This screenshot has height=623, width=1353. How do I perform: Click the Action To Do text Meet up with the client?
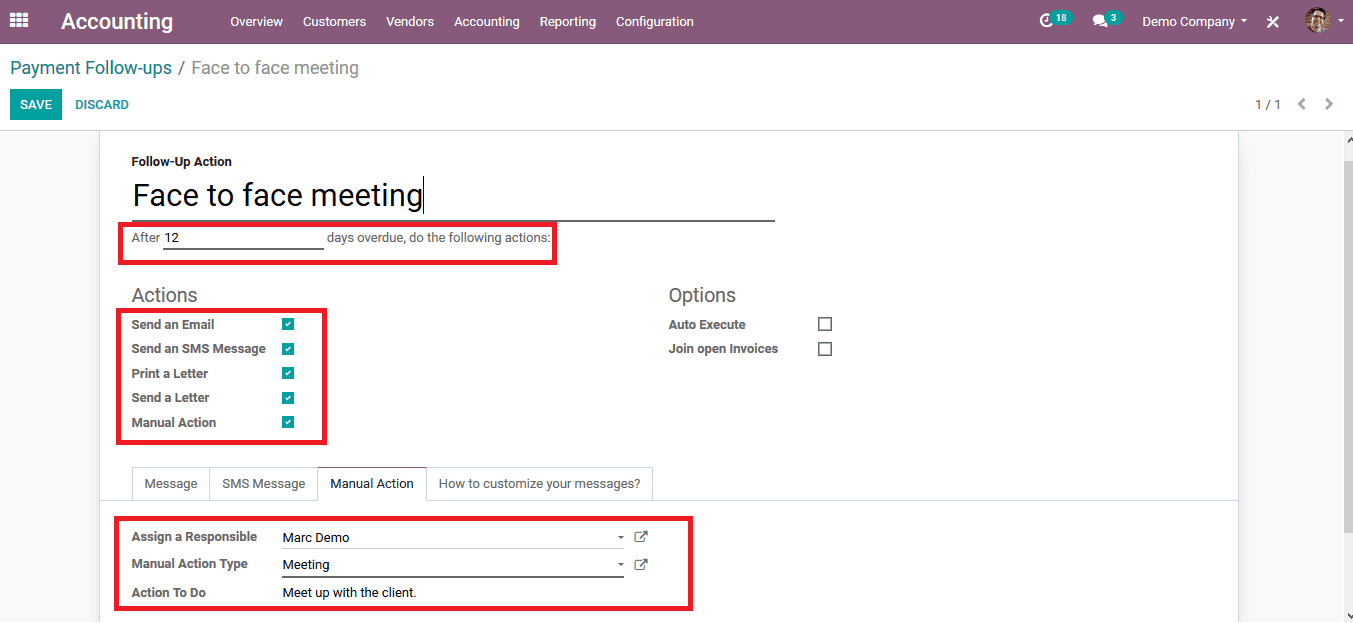tap(350, 593)
